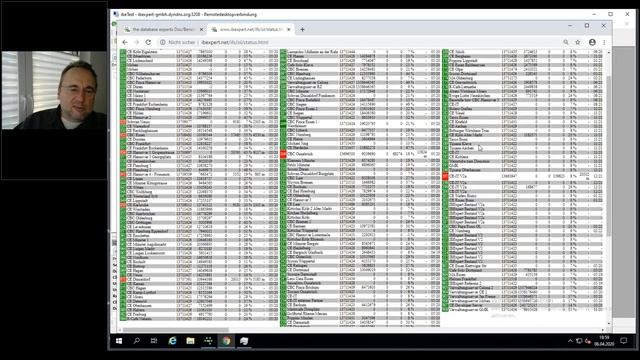
Task: Click the page's vertical scrollbar
Action: point(609,155)
